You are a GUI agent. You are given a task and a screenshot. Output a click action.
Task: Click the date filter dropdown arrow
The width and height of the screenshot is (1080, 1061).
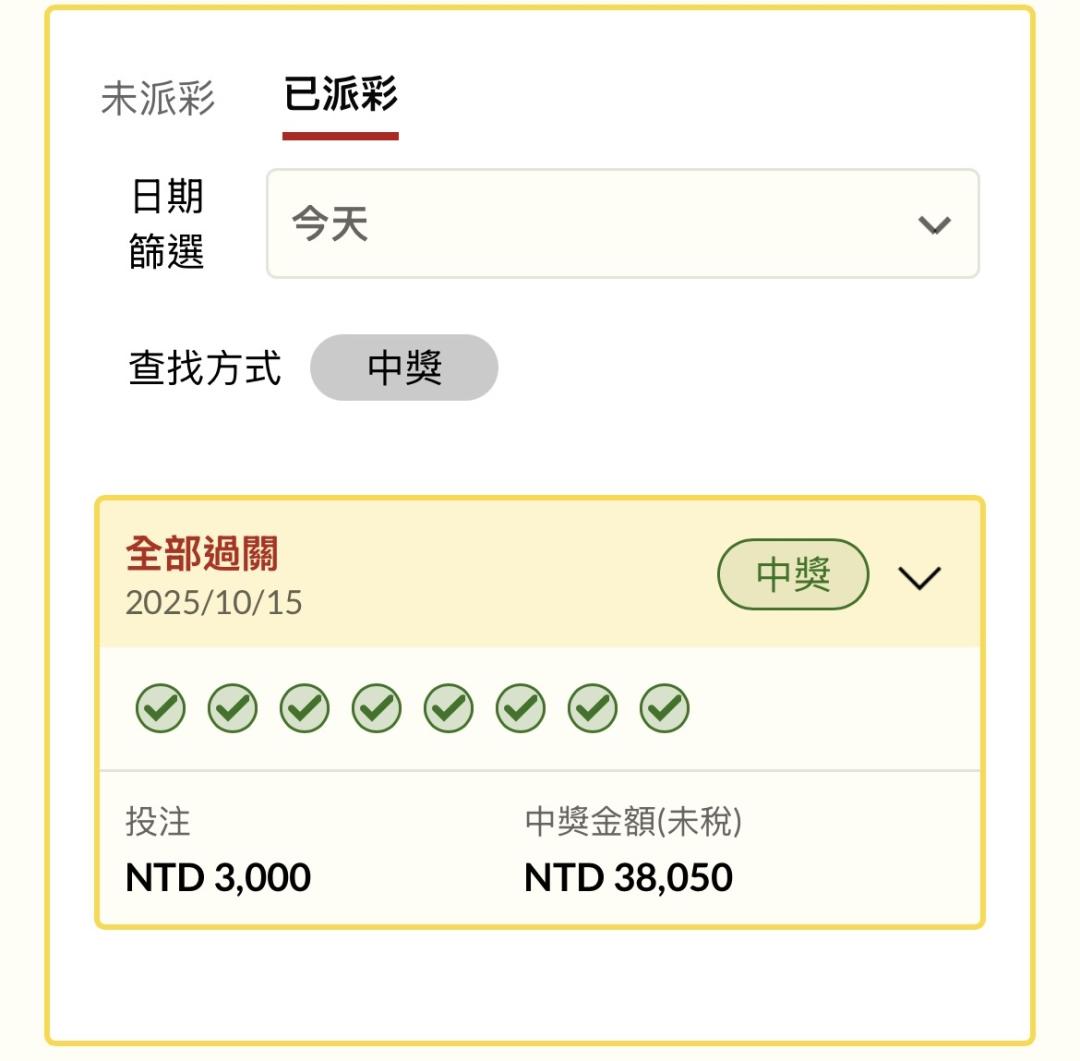pos(933,225)
